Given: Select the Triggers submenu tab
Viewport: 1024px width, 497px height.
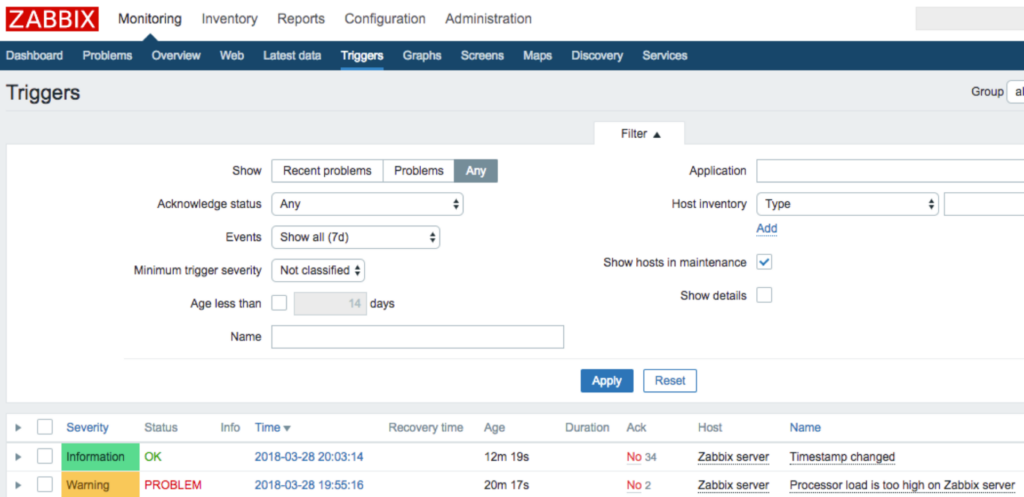Looking at the screenshot, I should (x=362, y=56).
